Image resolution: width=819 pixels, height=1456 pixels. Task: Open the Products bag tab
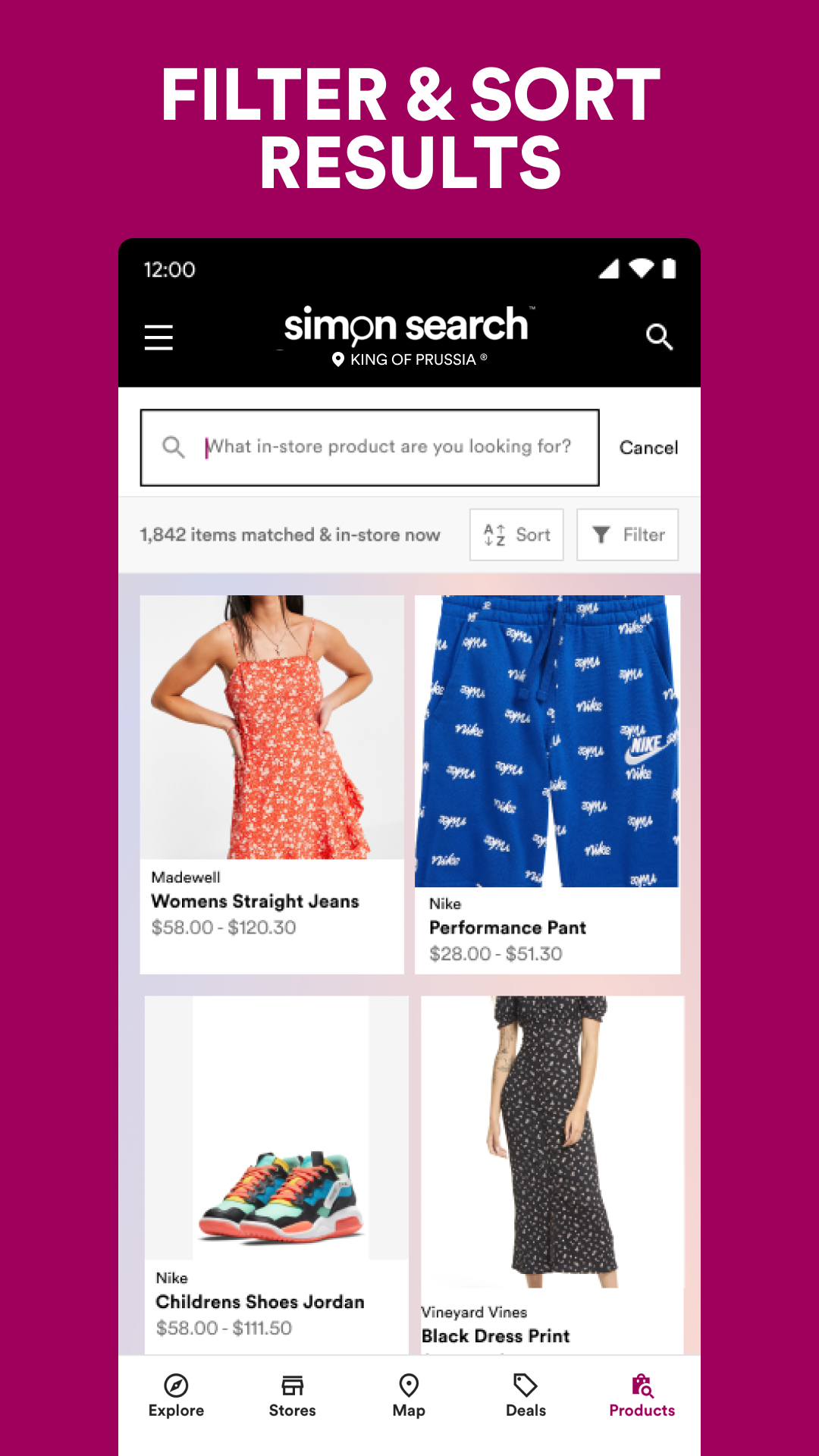click(x=642, y=1396)
